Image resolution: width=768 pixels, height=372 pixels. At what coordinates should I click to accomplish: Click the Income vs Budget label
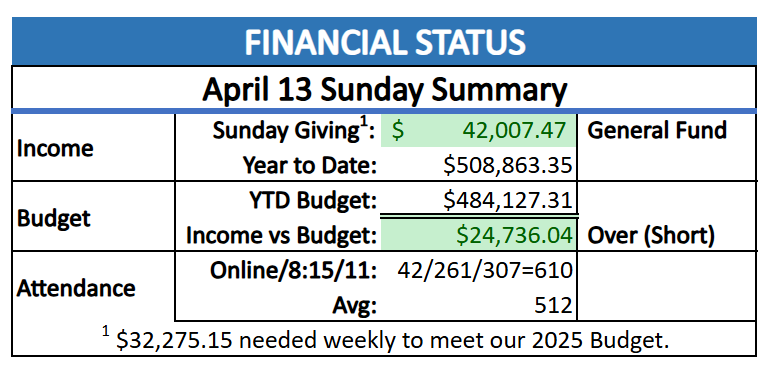point(281,236)
